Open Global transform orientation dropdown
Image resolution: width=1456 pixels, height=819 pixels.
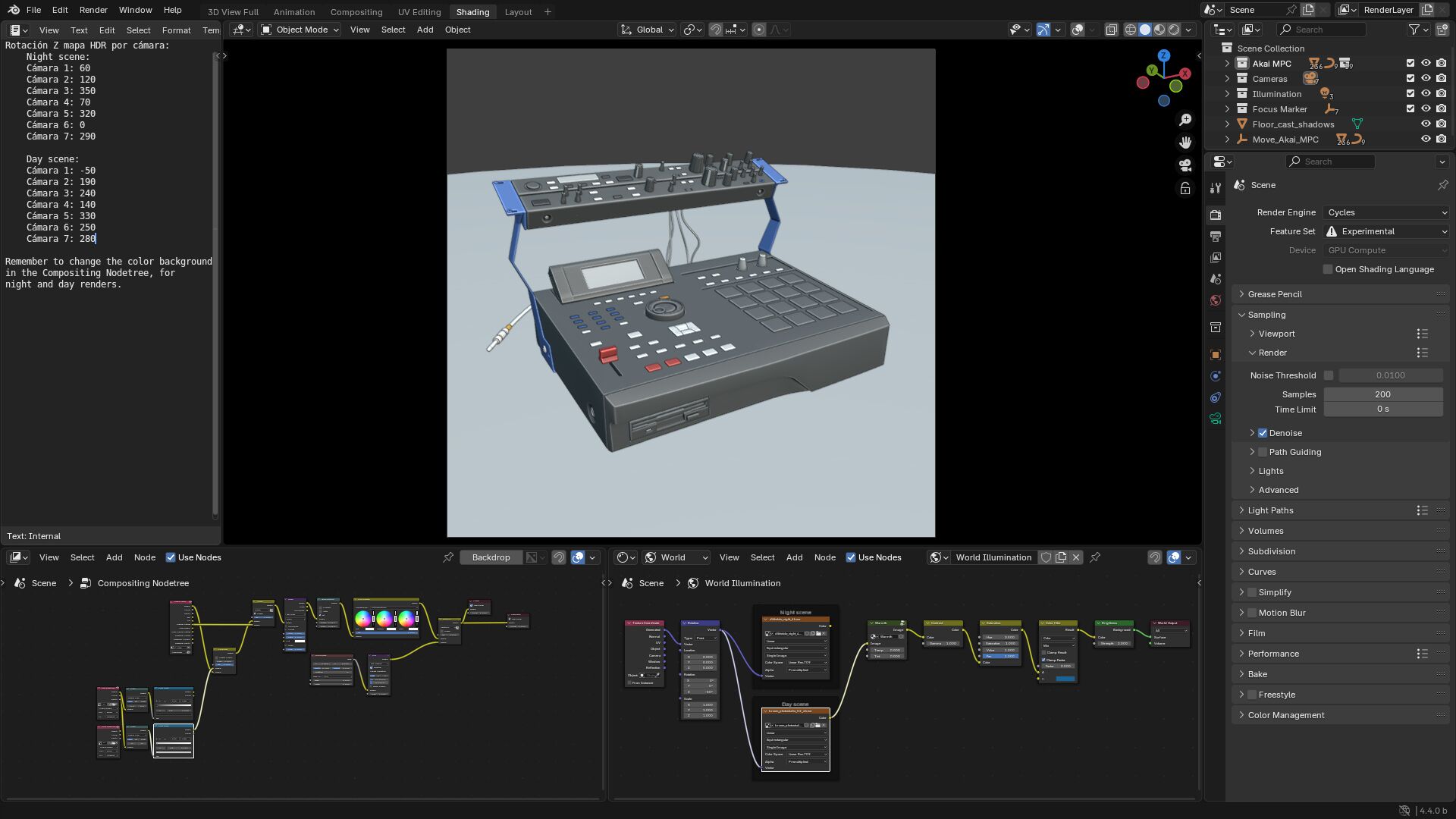point(647,30)
